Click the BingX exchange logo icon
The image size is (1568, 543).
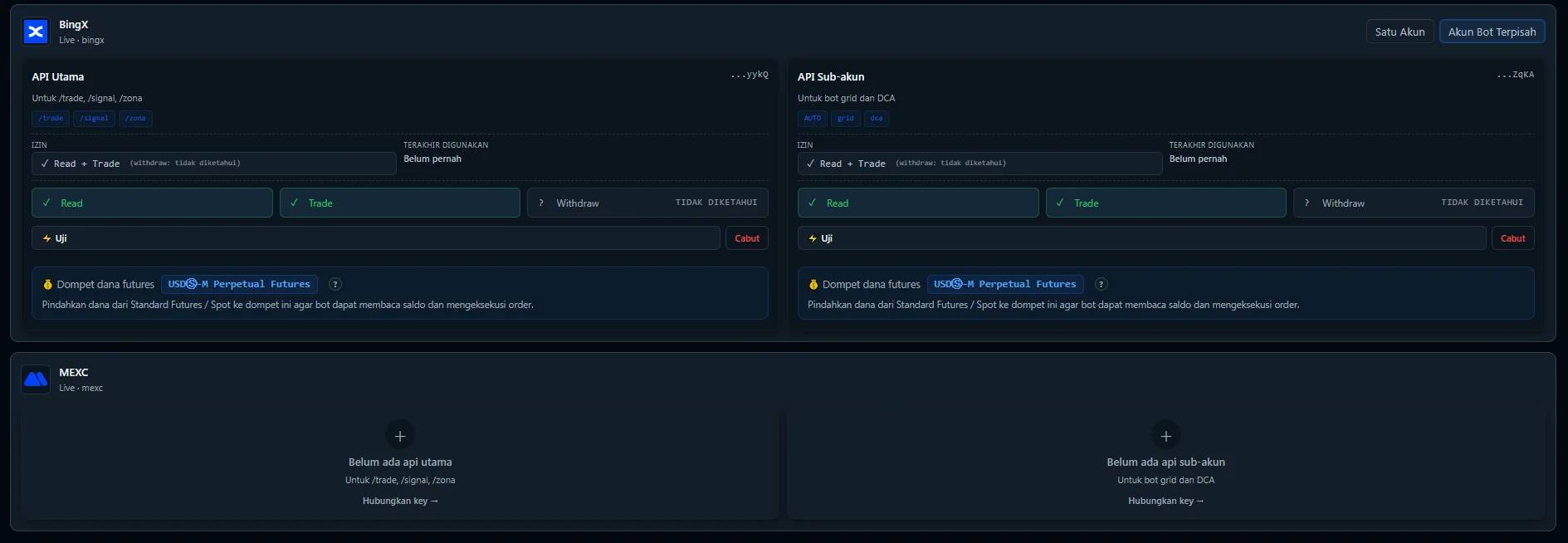click(x=36, y=32)
